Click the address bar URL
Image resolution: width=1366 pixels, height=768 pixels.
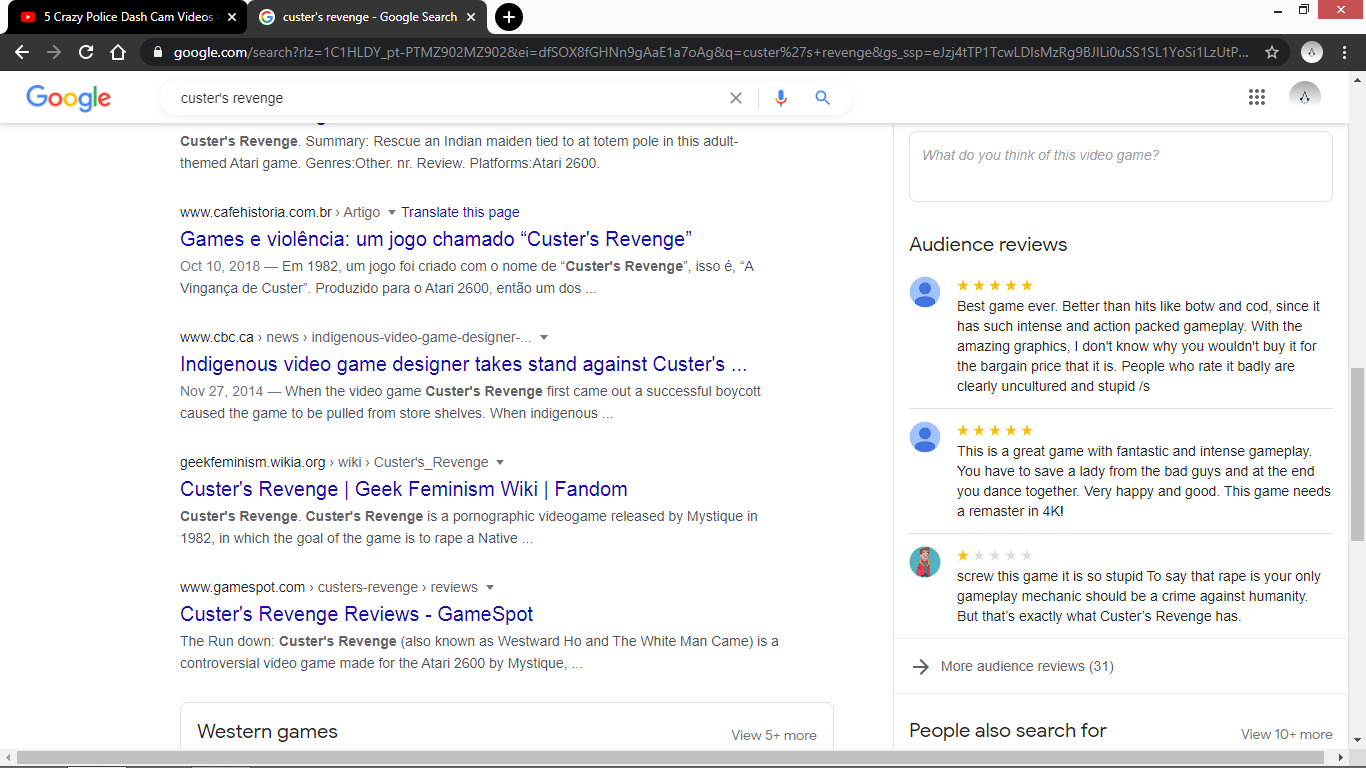point(710,52)
